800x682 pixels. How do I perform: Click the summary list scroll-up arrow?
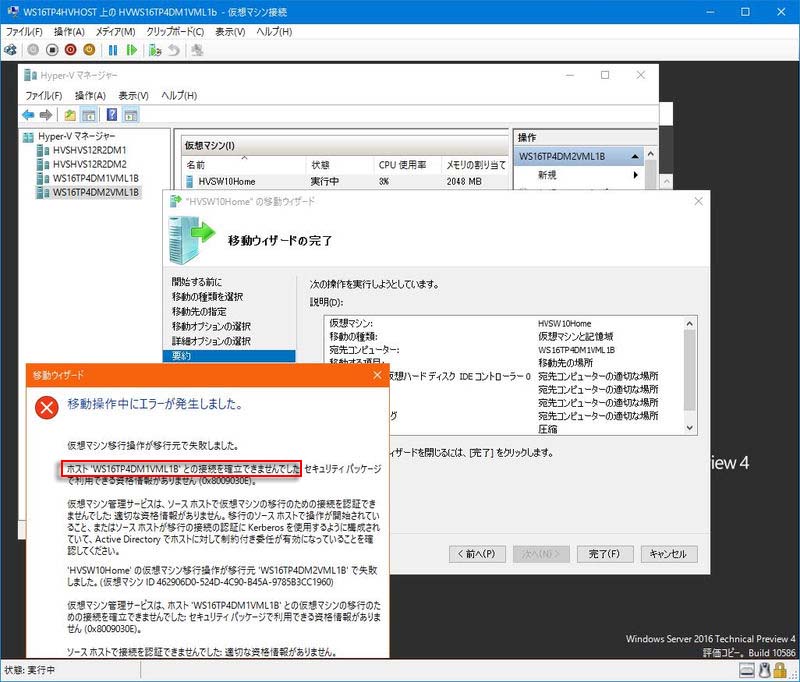[x=690, y=323]
